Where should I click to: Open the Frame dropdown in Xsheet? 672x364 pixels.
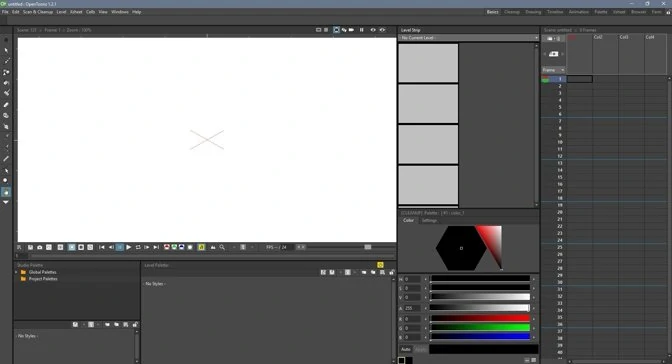pyautogui.click(x=553, y=70)
